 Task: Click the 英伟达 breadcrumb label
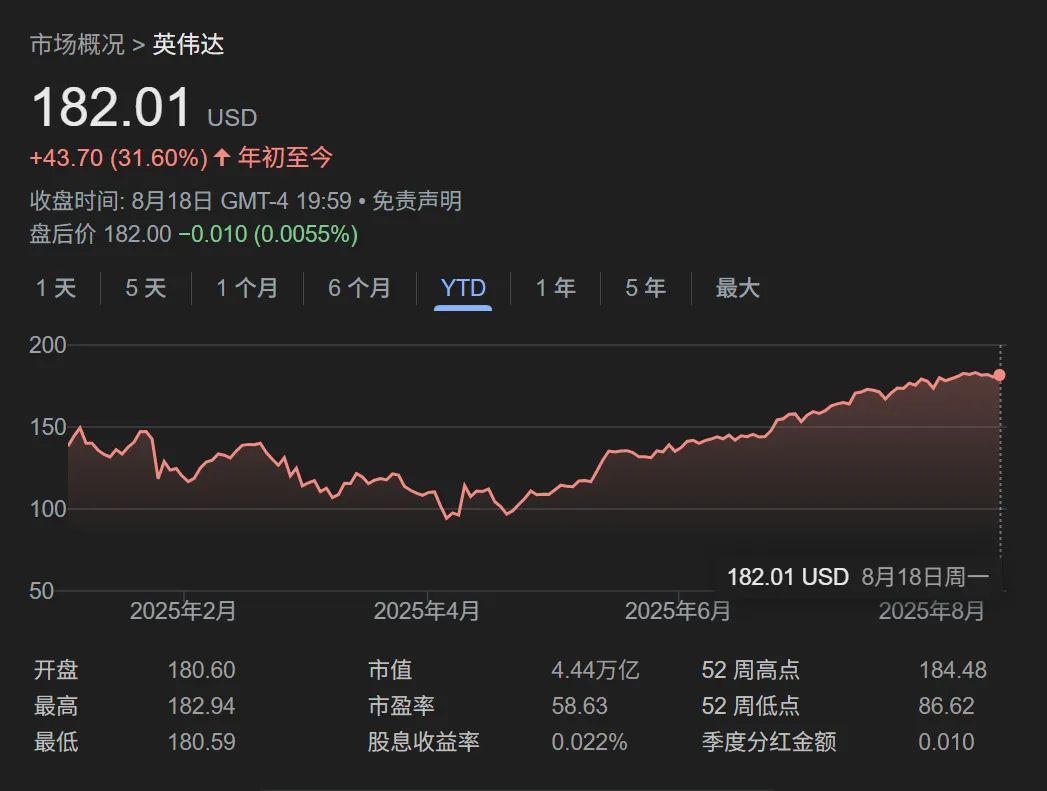(190, 45)
